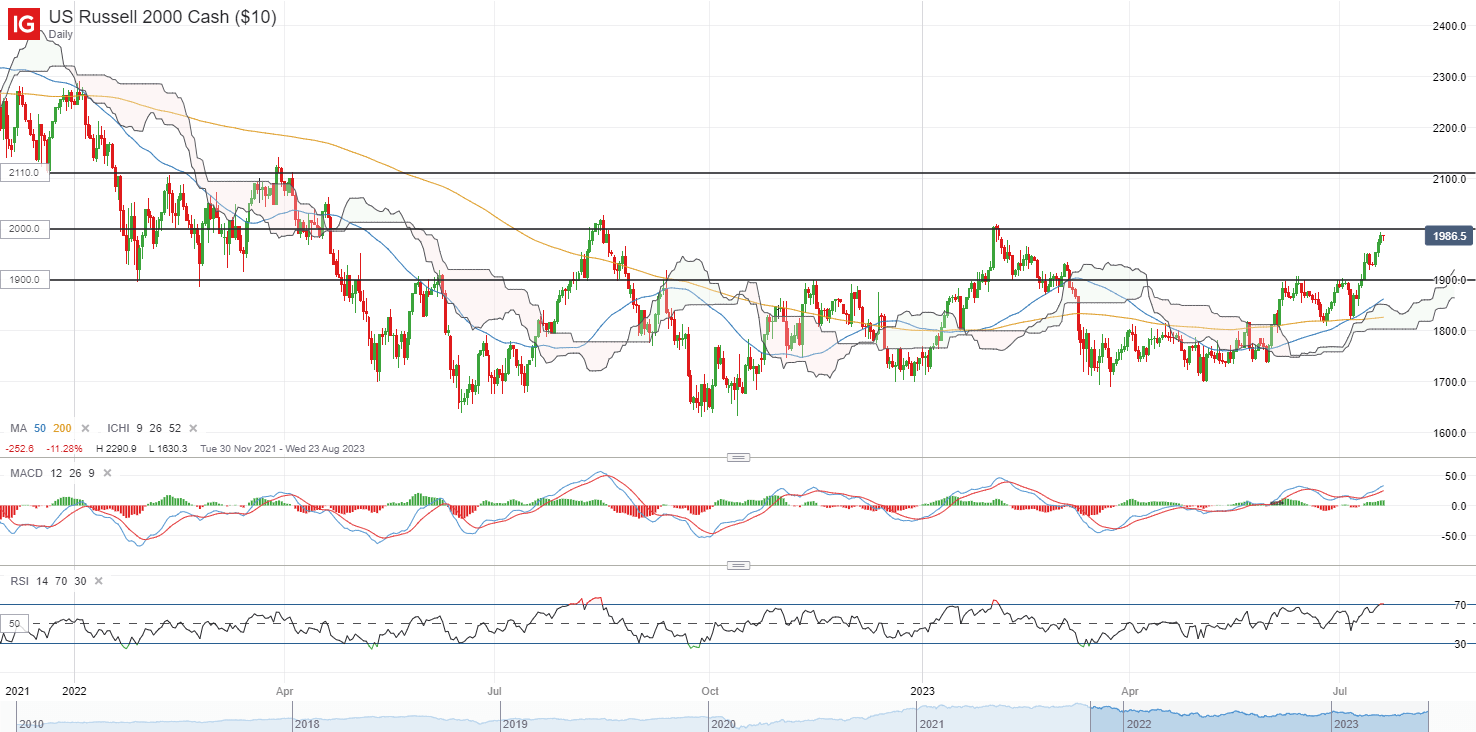The height and width of the screenshot is (732, 1476).
Task: Open the MACD indicator settings label
Action: [x=26, y=473]
